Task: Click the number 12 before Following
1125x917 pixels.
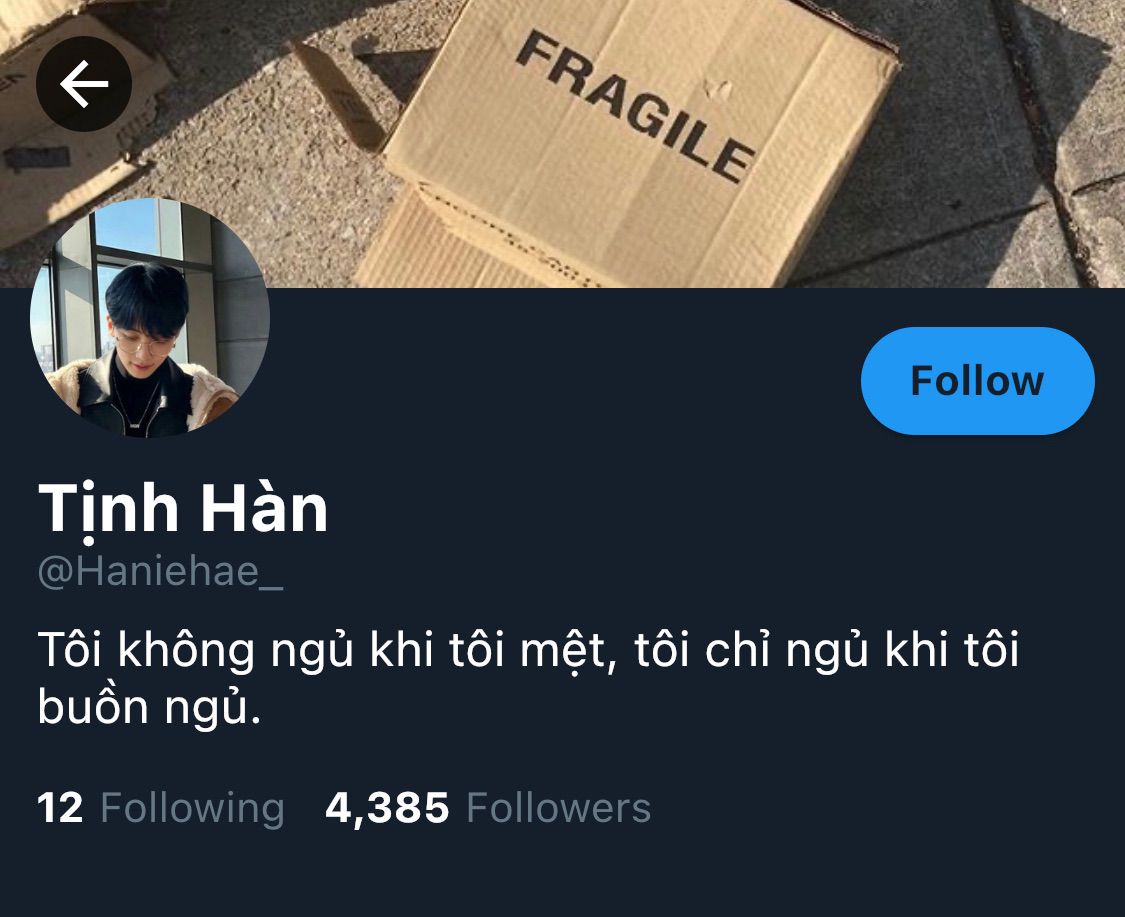Action: pyautogui.click(x=60, y=808)
